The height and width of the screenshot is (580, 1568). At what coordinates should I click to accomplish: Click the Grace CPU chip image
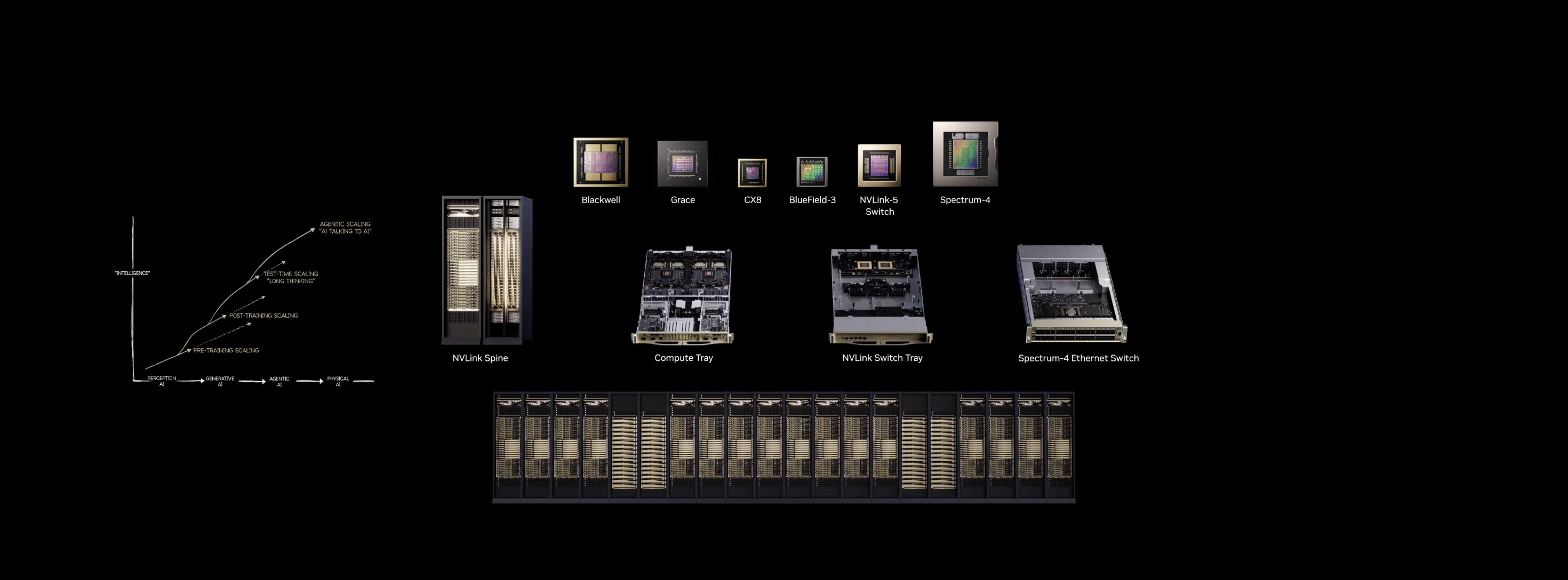(682, 163)
